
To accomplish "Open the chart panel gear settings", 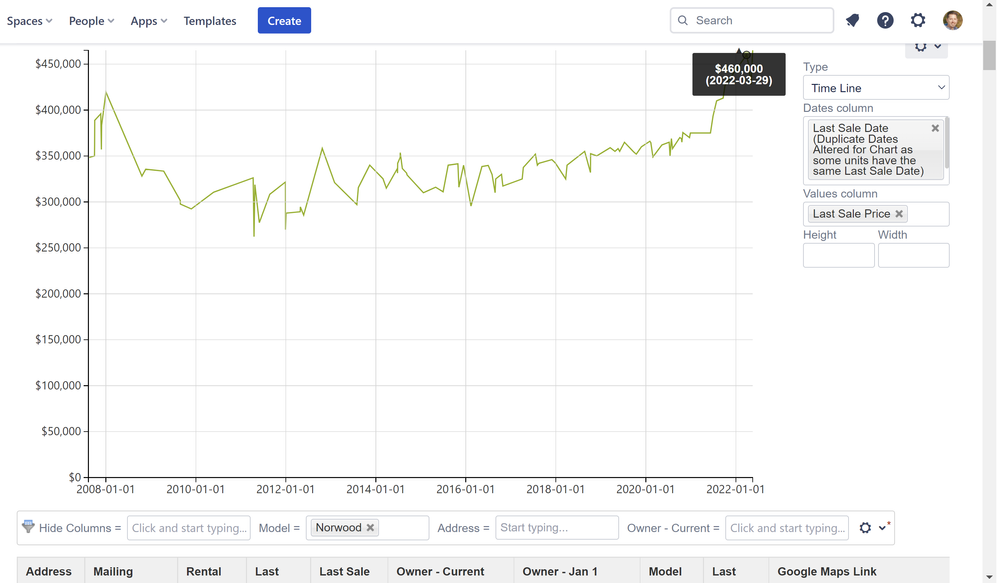I will [919, 46].
